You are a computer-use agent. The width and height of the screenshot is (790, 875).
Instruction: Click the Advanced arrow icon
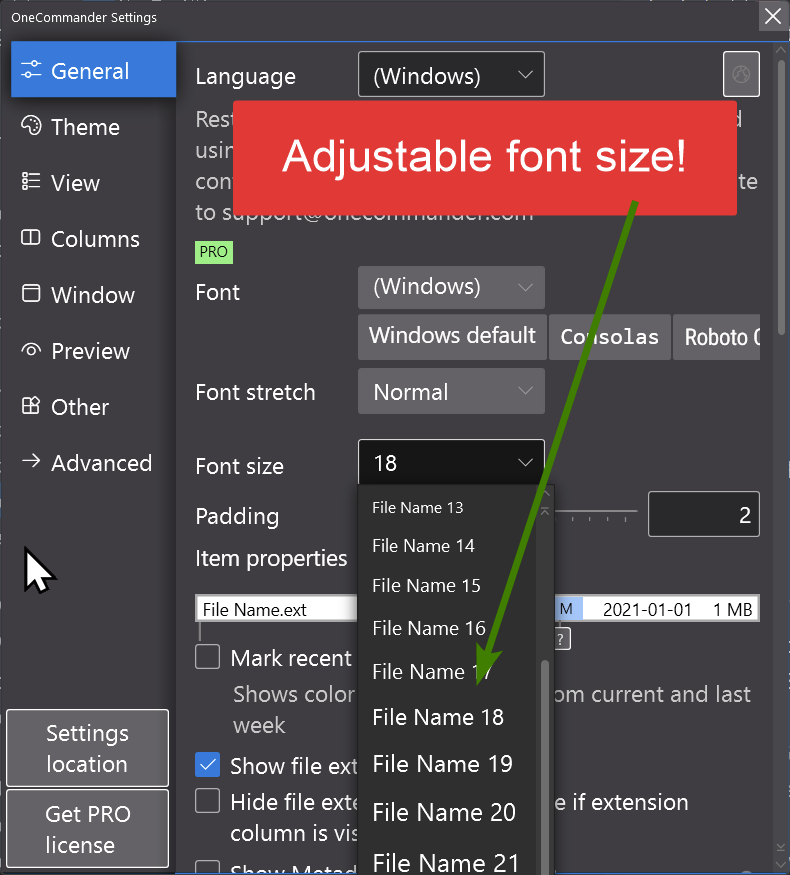32,462
